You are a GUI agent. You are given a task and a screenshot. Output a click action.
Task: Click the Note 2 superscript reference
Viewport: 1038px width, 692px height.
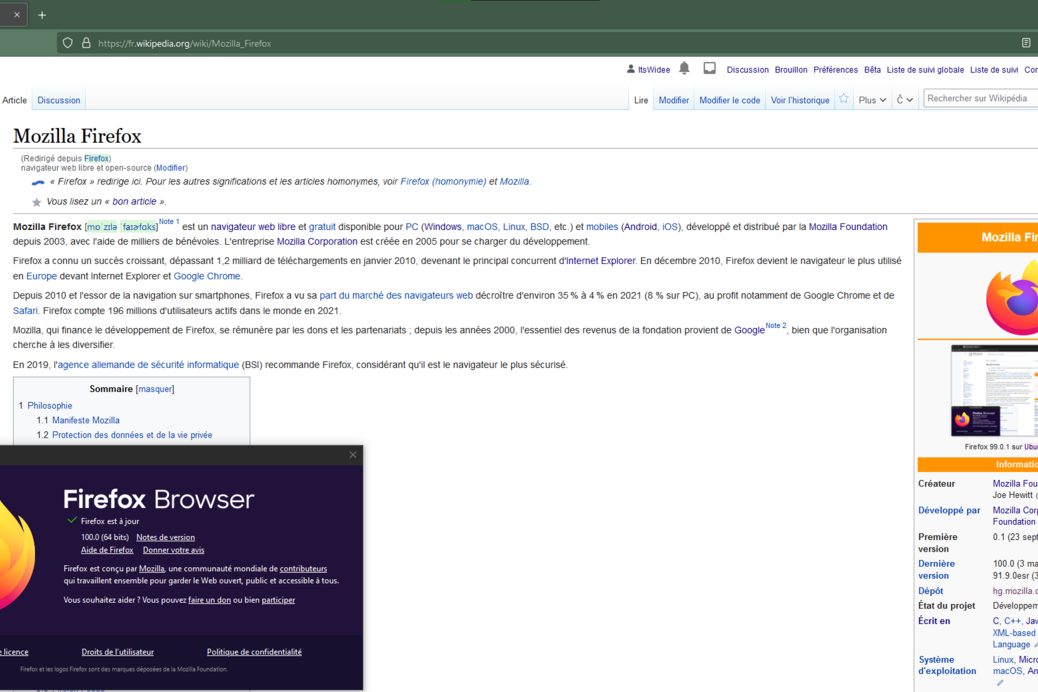coord(776,326)
